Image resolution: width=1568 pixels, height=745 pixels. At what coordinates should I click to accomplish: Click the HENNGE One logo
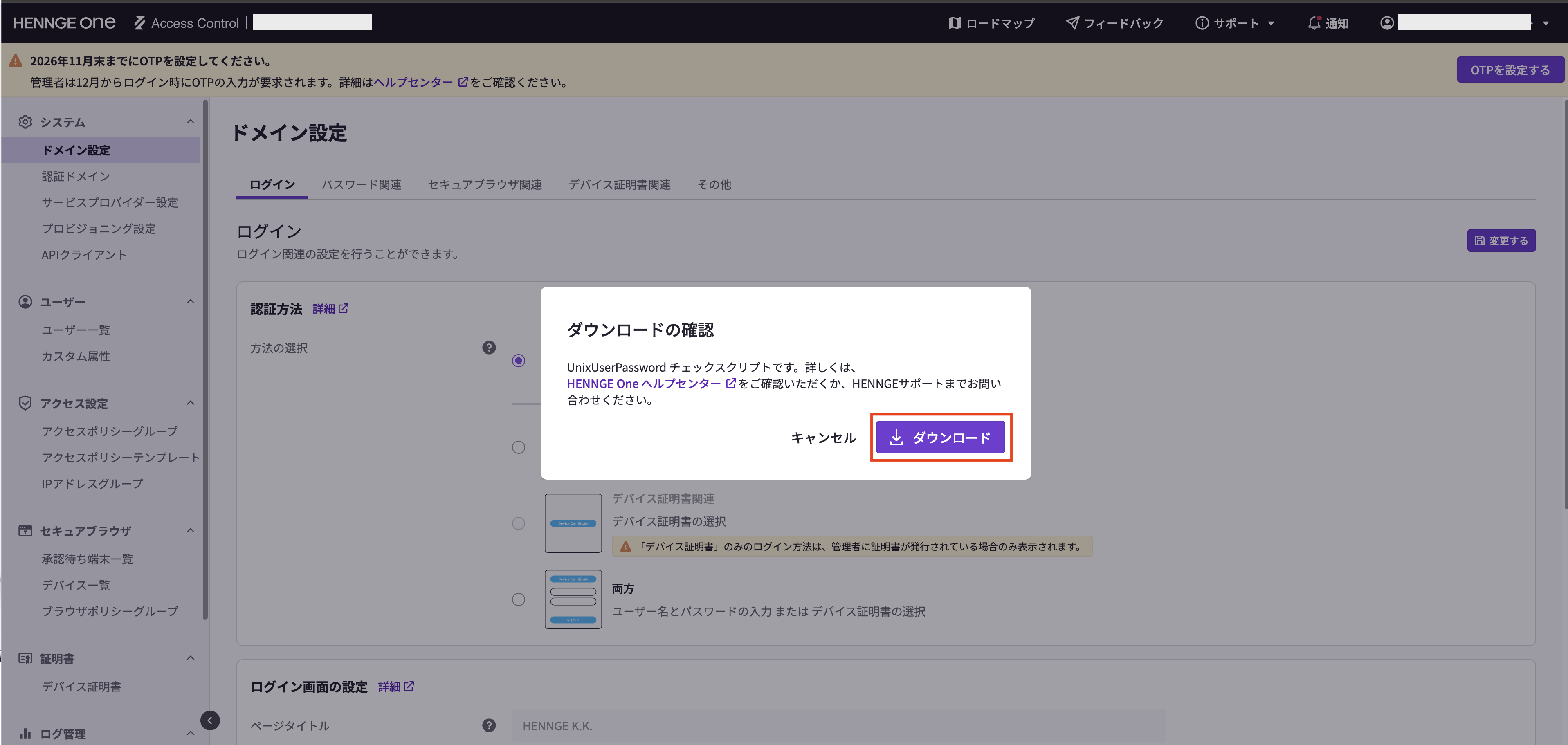tap(65, 22)
